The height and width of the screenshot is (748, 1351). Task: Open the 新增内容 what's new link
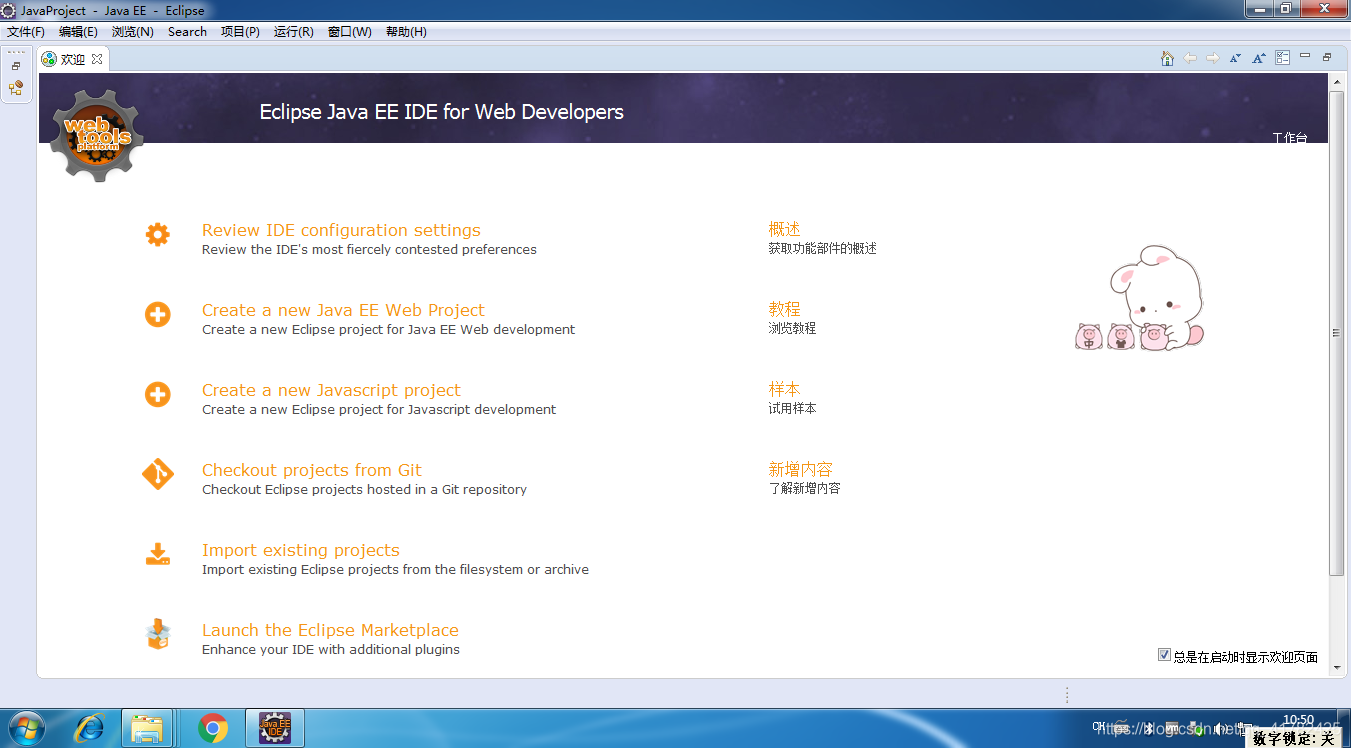(x=800, y=469)
